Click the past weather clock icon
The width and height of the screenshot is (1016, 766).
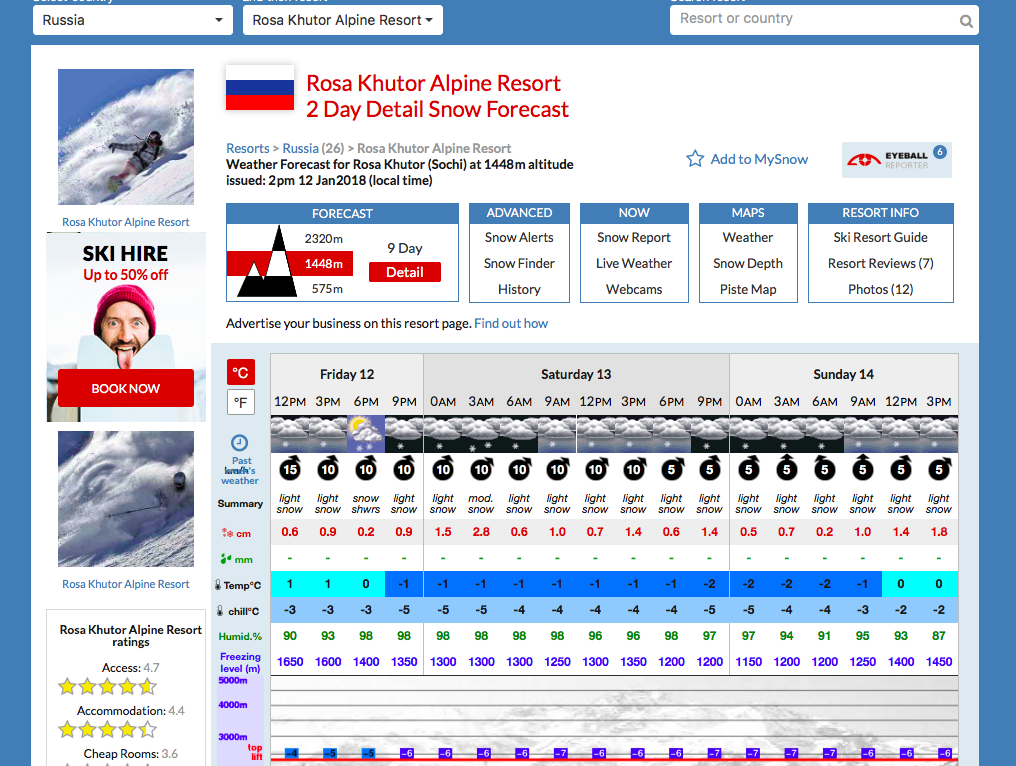click(240, 443)
